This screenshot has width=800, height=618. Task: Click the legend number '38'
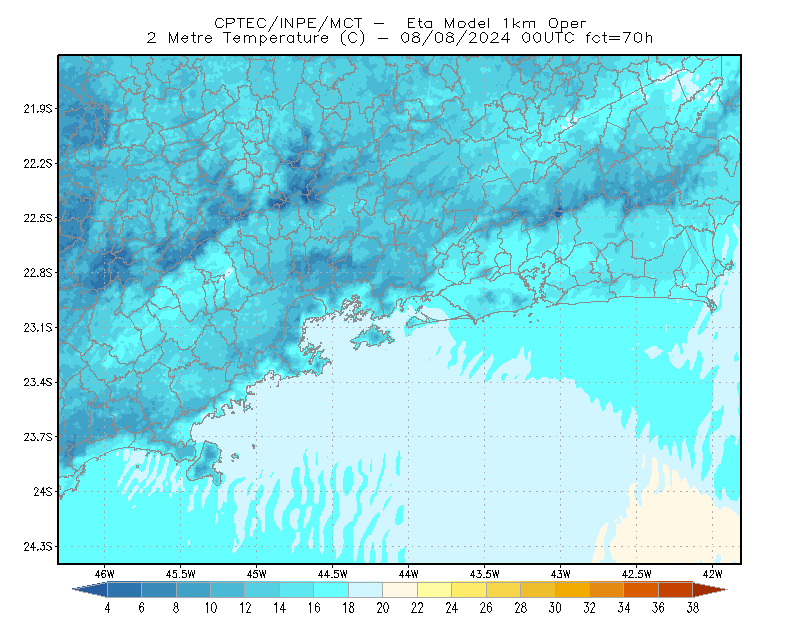pos(692,608)
